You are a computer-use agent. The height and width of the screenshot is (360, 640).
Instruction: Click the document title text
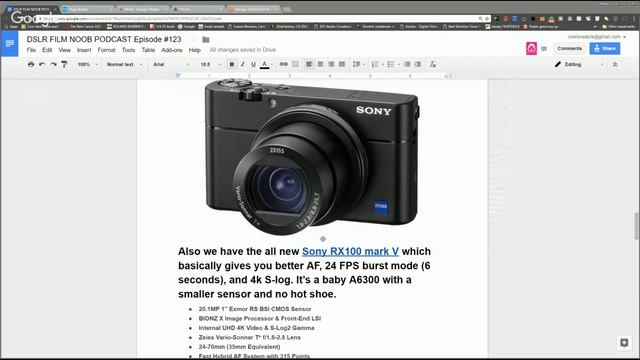pyautogui.click(x=104, y=39)
